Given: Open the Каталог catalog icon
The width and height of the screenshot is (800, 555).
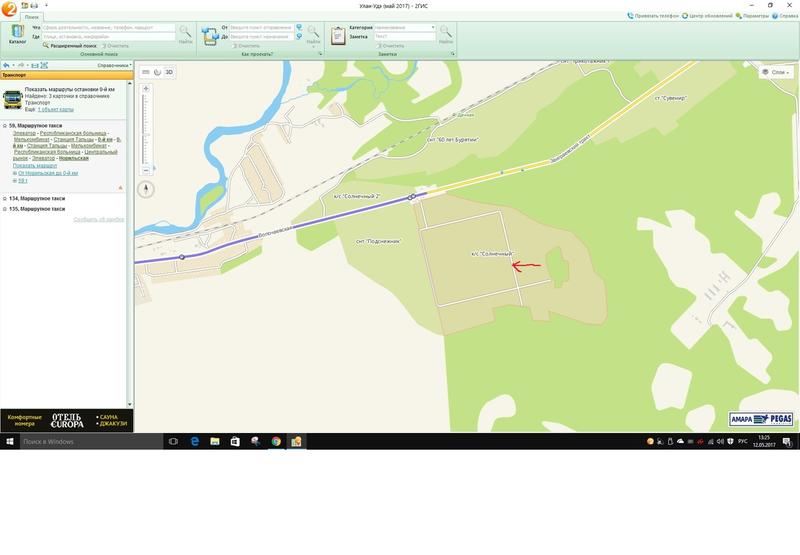Looking at the screenshot, I should [x=17, y=34].
